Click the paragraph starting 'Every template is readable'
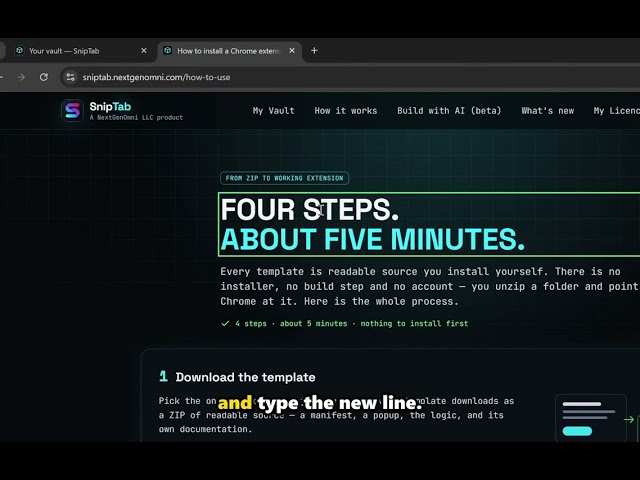 [x=429, y=287]
